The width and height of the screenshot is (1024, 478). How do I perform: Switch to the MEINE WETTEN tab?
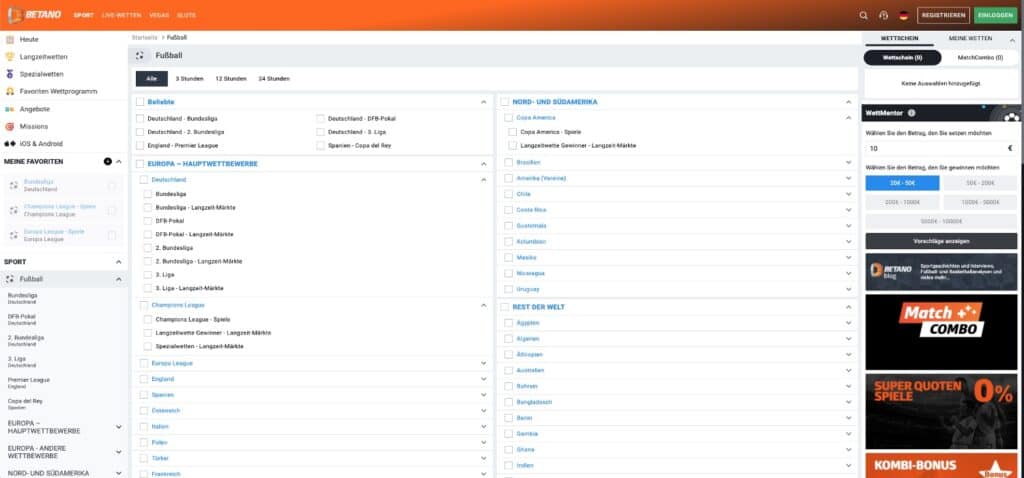click(x=970, y=39)
